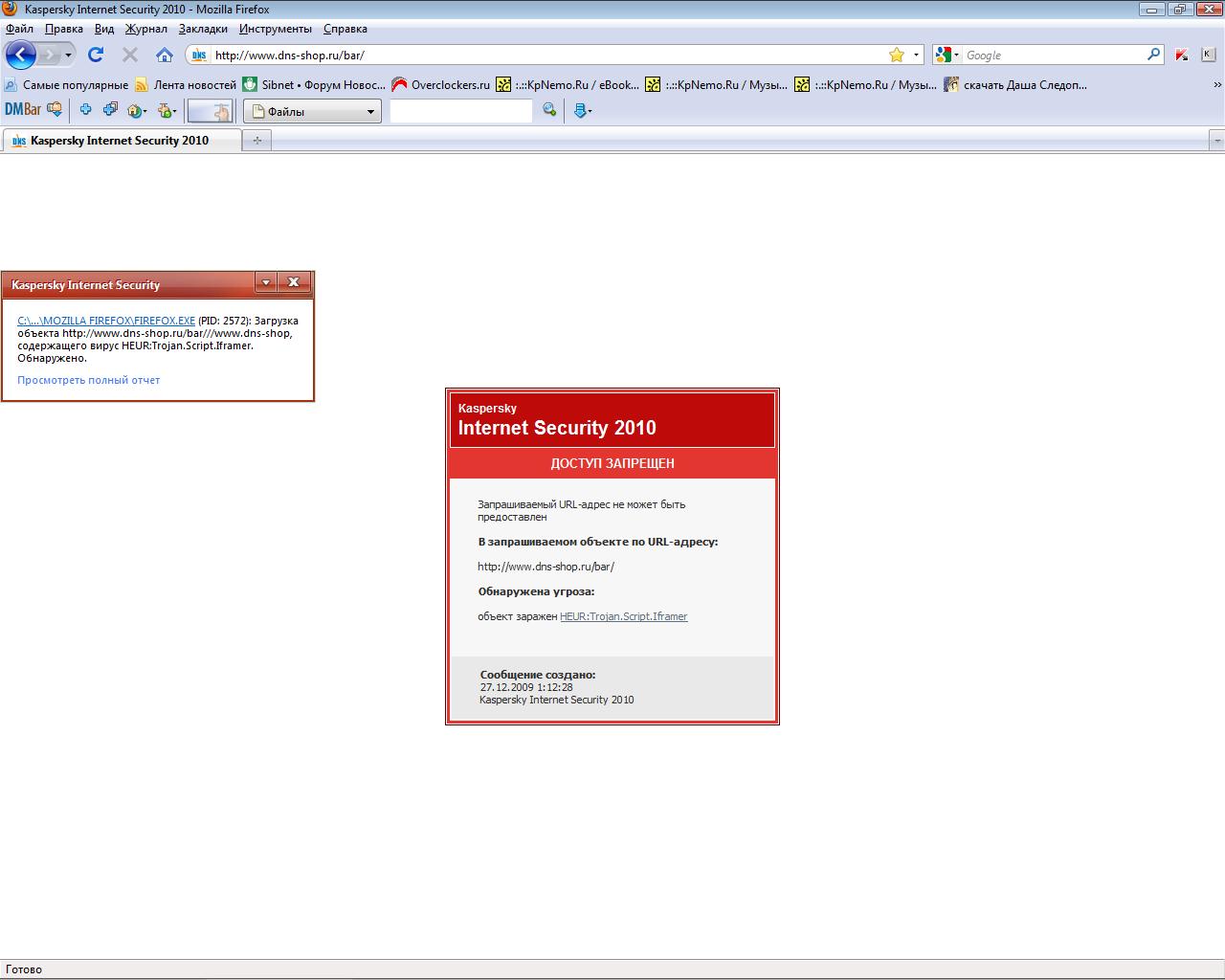
Task: Click the timestamp 27.12.2009 1:12:28
Action: pos(526,687)
